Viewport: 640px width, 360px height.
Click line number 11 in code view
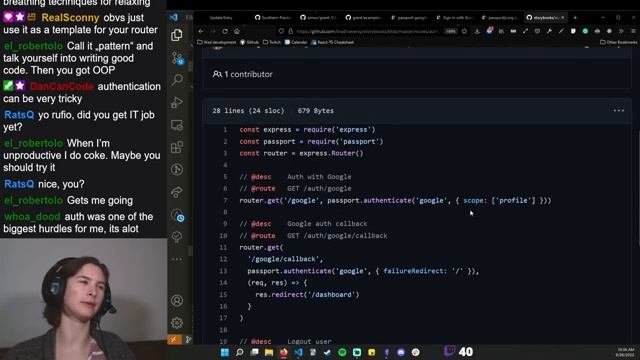pyautogui.click(x=223, y=247)
